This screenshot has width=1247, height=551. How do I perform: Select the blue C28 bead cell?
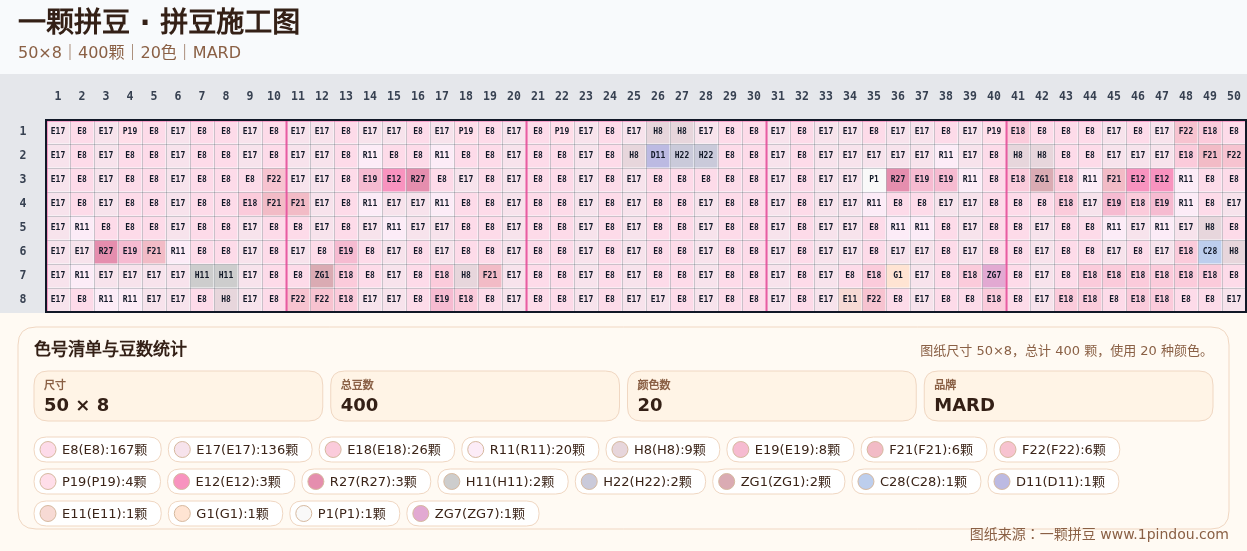tap(1210, 251)
